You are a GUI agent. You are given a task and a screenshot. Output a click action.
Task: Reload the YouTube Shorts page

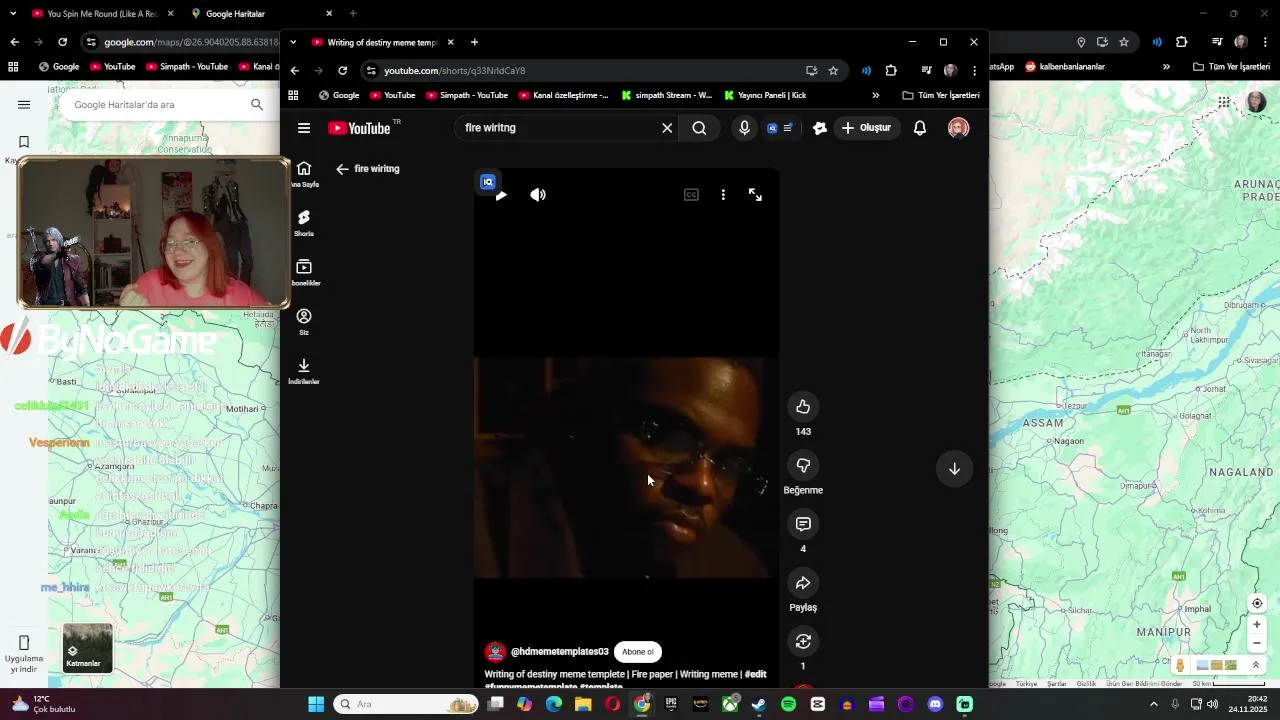pos(342,71)
